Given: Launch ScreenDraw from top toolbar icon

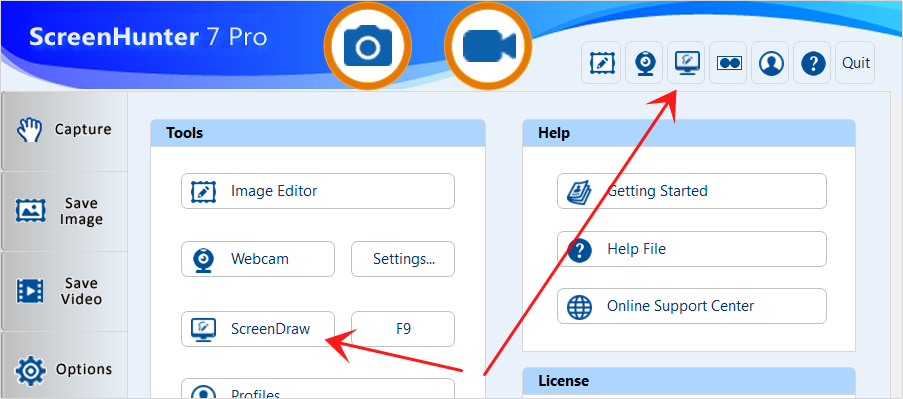Looking at the screenshot, I should point(686,63).
